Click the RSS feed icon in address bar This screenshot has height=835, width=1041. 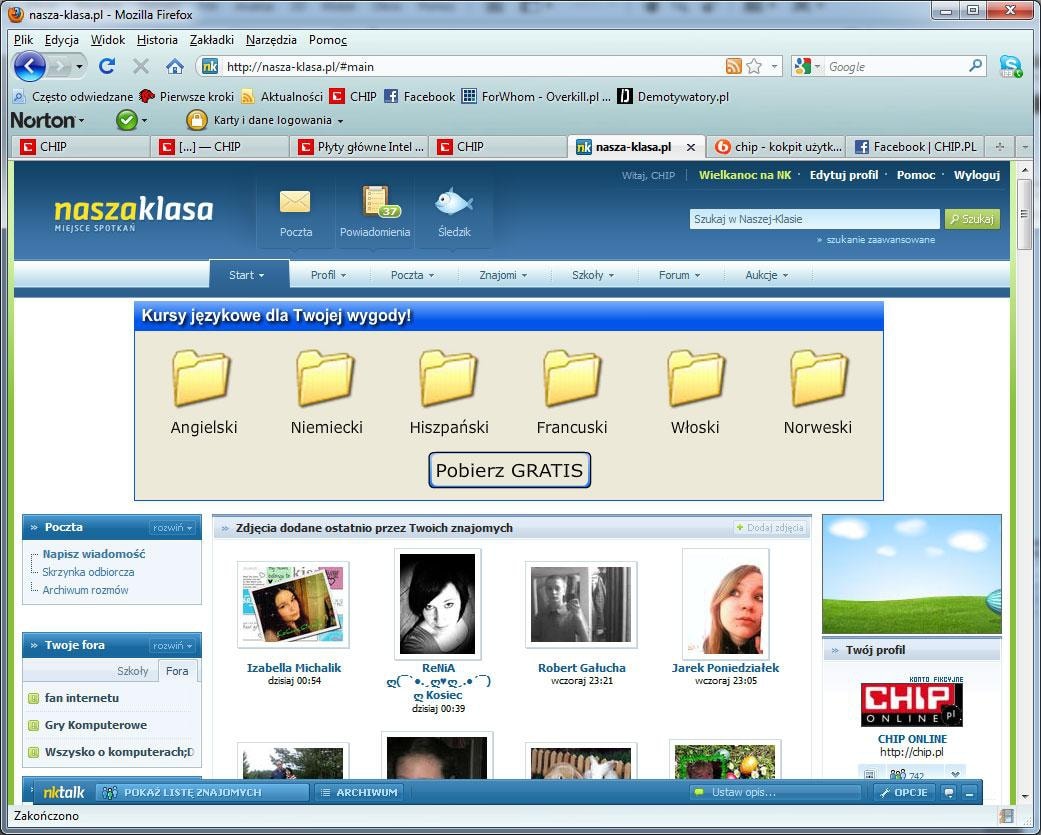tap(734, 66)
